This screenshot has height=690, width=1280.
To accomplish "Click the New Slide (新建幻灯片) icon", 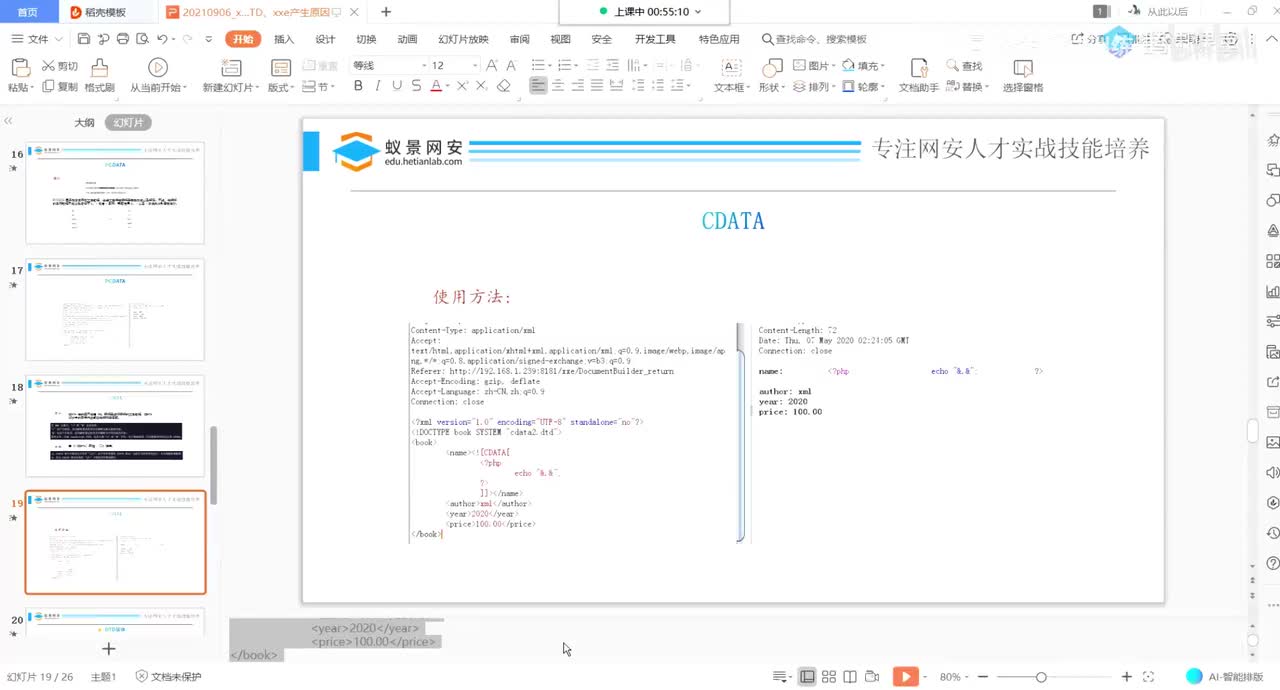I will (231, 68).
